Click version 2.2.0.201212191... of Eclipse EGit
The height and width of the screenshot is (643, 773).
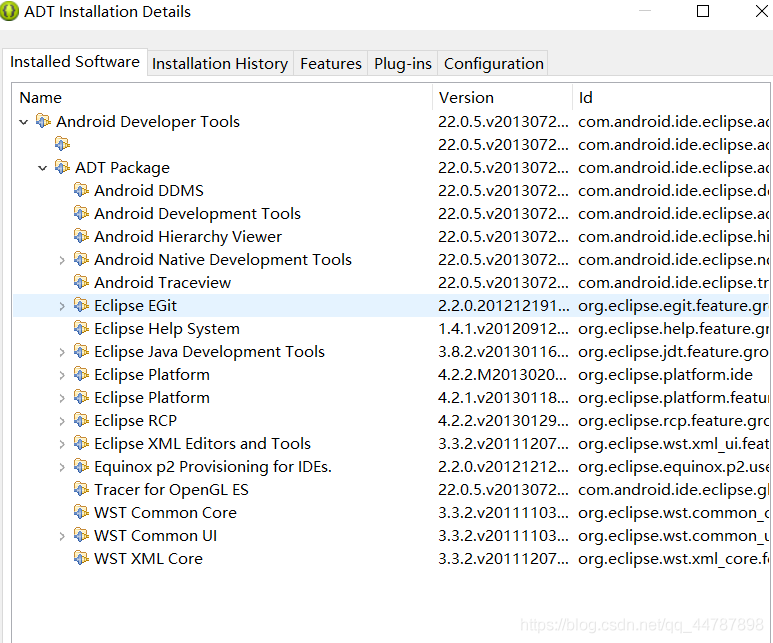click(503, 306)
